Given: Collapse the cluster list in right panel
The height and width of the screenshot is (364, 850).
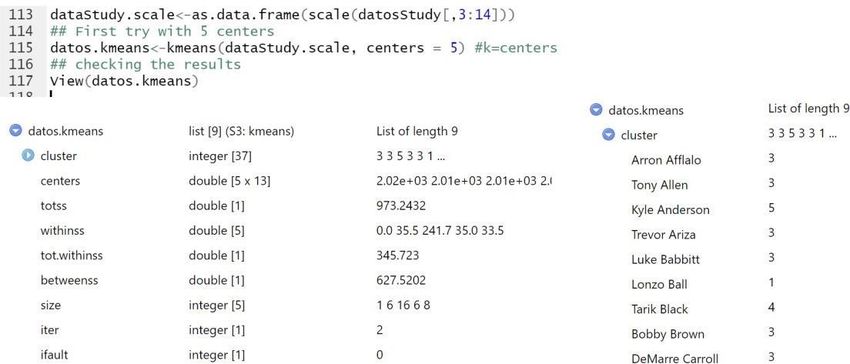Looking at the screenshot, I should [x=609, y=135].
